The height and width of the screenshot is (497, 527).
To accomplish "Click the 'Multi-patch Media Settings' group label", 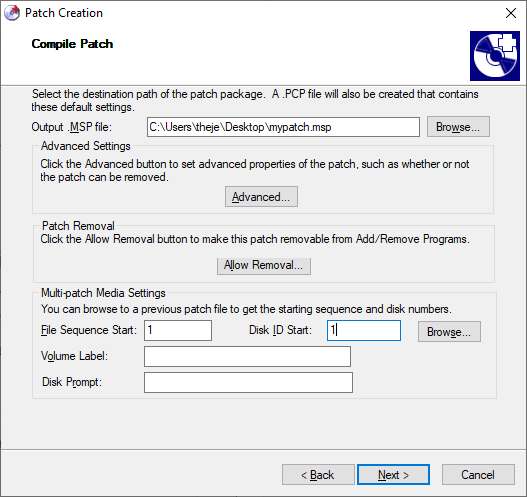I will pyautogui.click(x=103, y=293).
